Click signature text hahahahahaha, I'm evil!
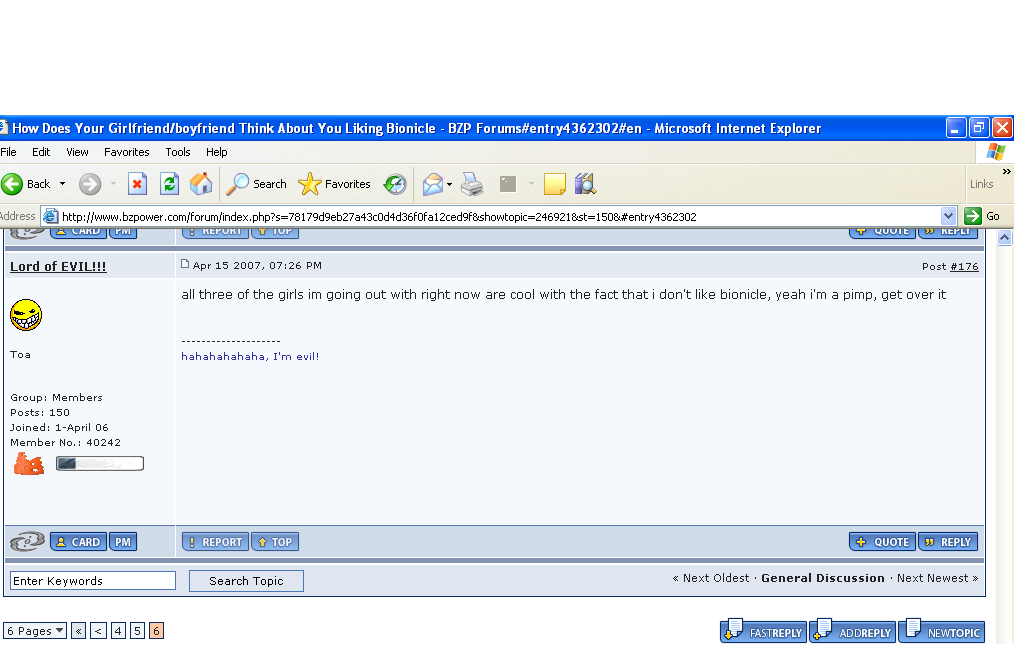 click(250, 357)
